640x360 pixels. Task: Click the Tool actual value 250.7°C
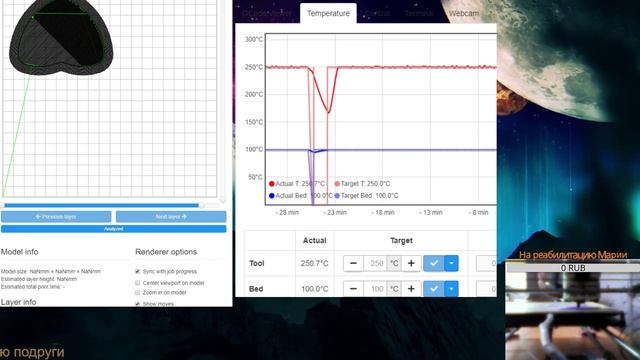point(314,263)
